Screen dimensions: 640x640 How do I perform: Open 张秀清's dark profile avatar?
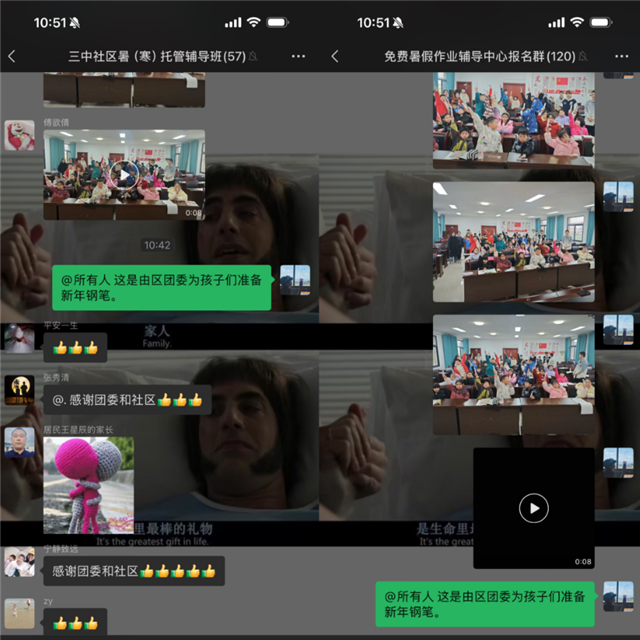click(19, 390)
